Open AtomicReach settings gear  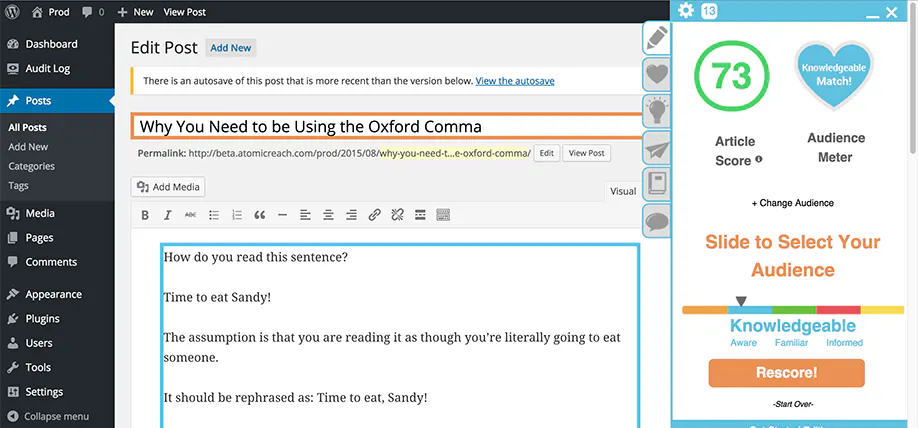tap(685, 11)
